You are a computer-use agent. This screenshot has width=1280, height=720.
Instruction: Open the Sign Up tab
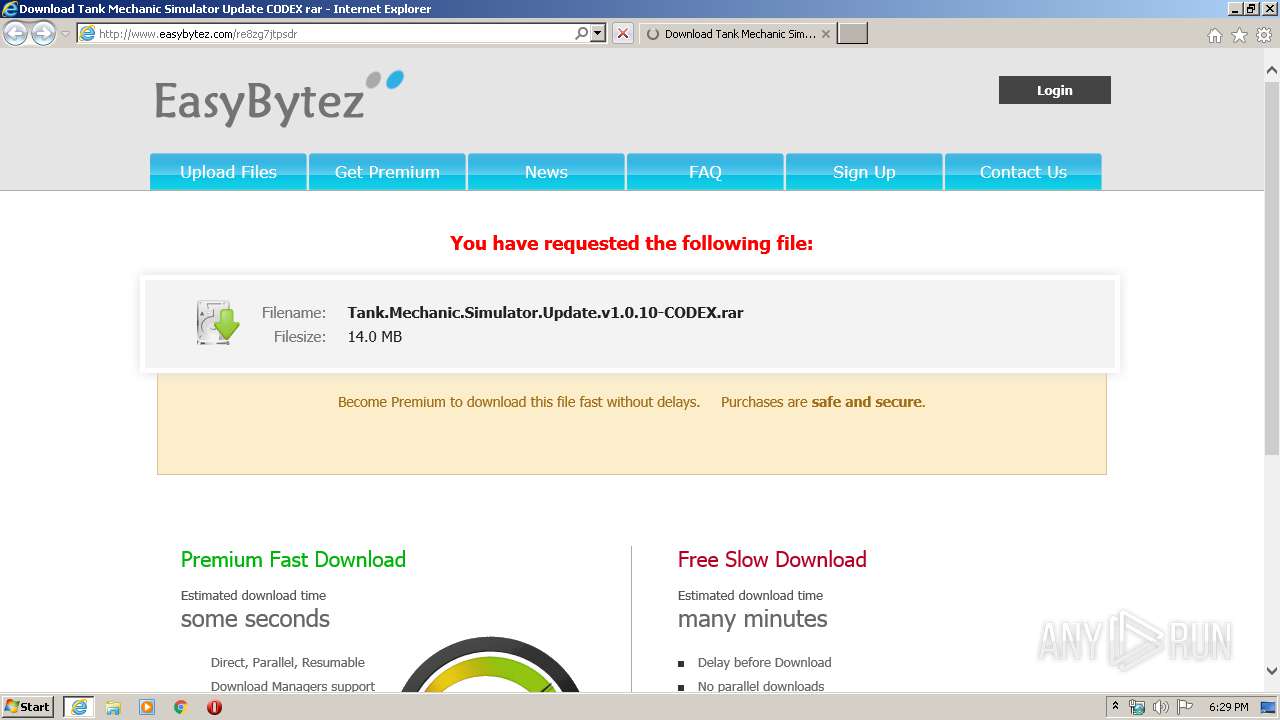(x=864, y=172)
